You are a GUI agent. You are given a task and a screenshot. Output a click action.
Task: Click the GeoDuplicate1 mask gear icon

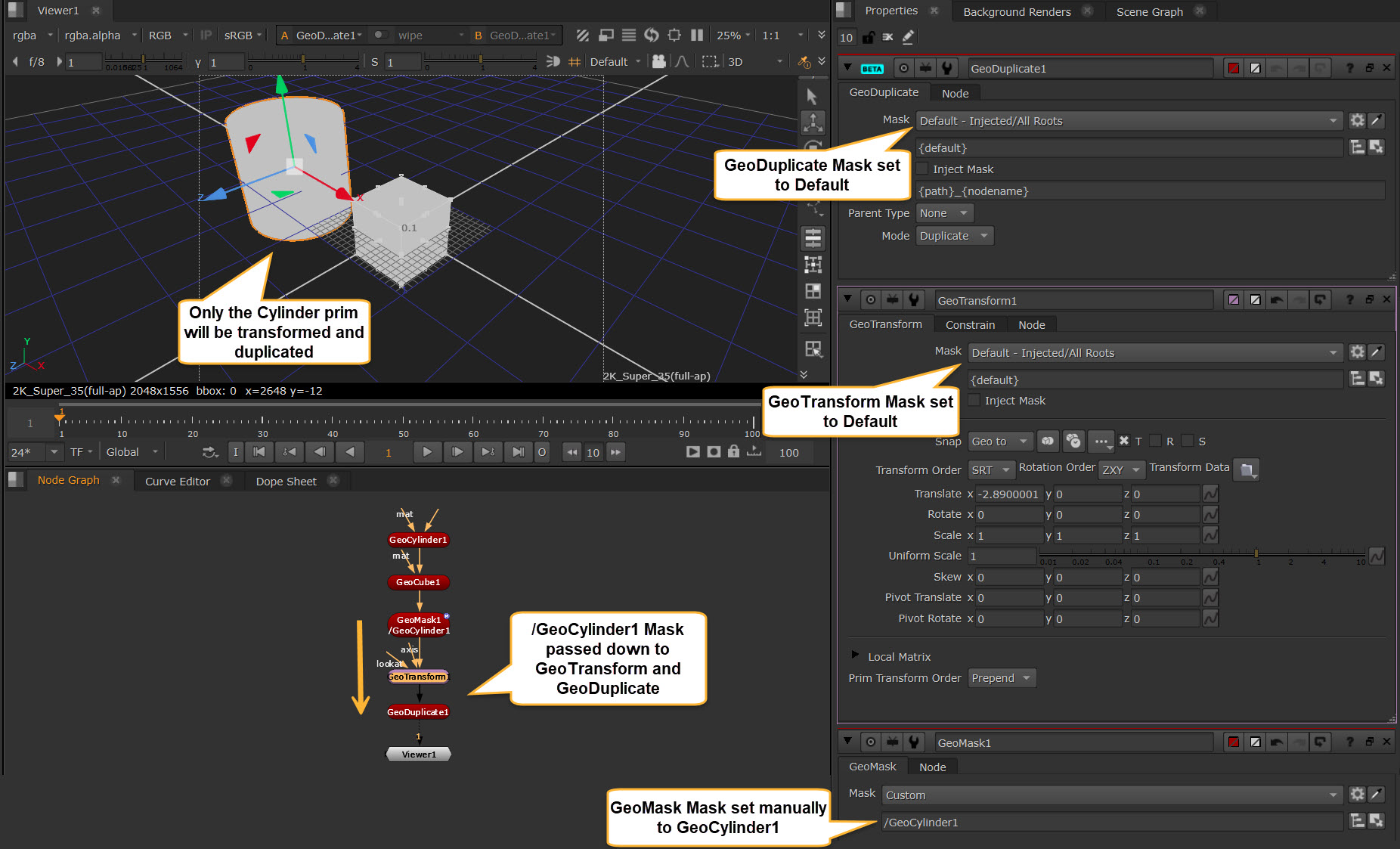point(1358,121)
